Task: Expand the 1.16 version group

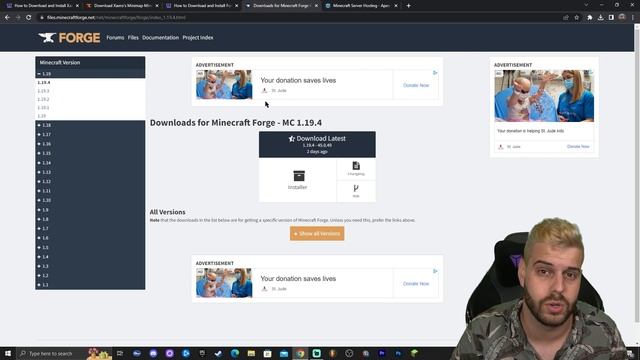Action: tap(44, 144)
